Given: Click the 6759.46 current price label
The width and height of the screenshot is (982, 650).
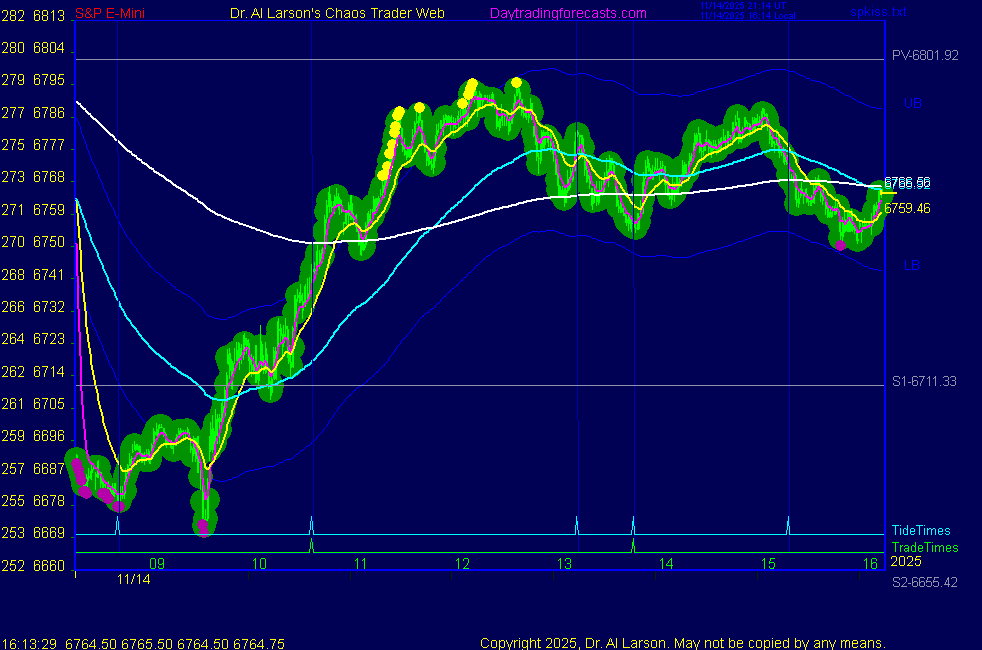Looking at the screenshot, I should point(907,209).
